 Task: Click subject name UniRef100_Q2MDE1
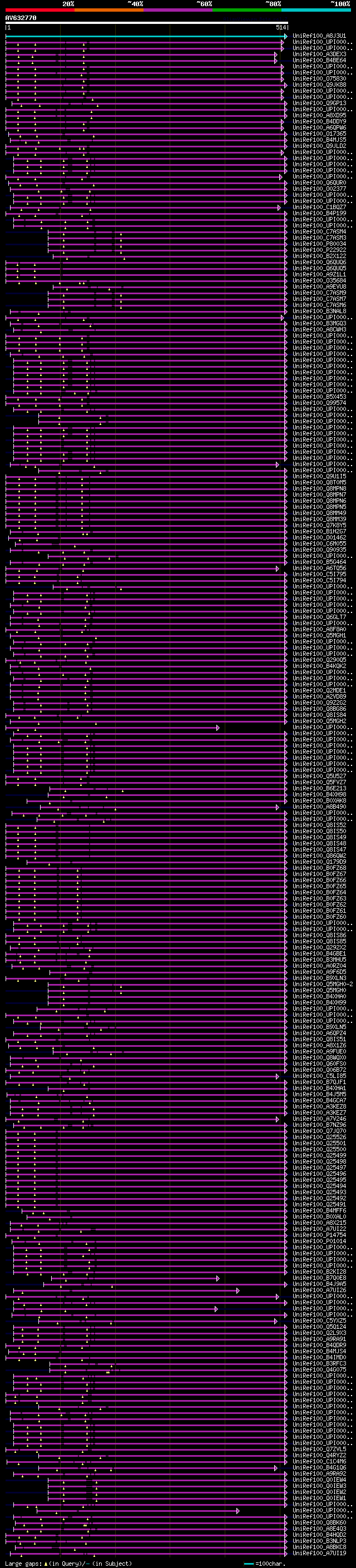(319, 690)
